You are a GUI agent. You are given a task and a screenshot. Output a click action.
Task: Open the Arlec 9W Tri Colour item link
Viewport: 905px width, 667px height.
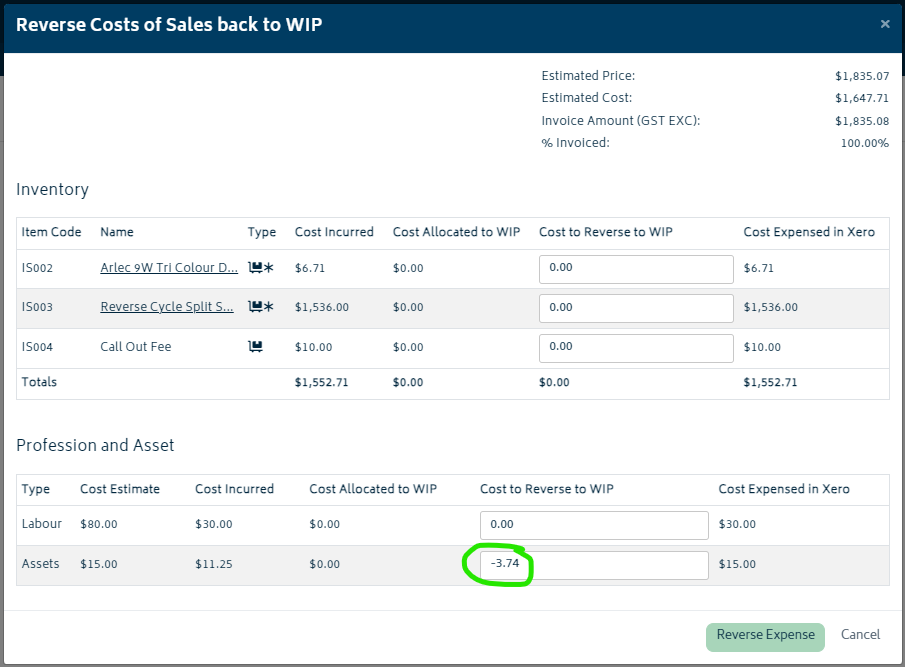[x=169, y=268]
